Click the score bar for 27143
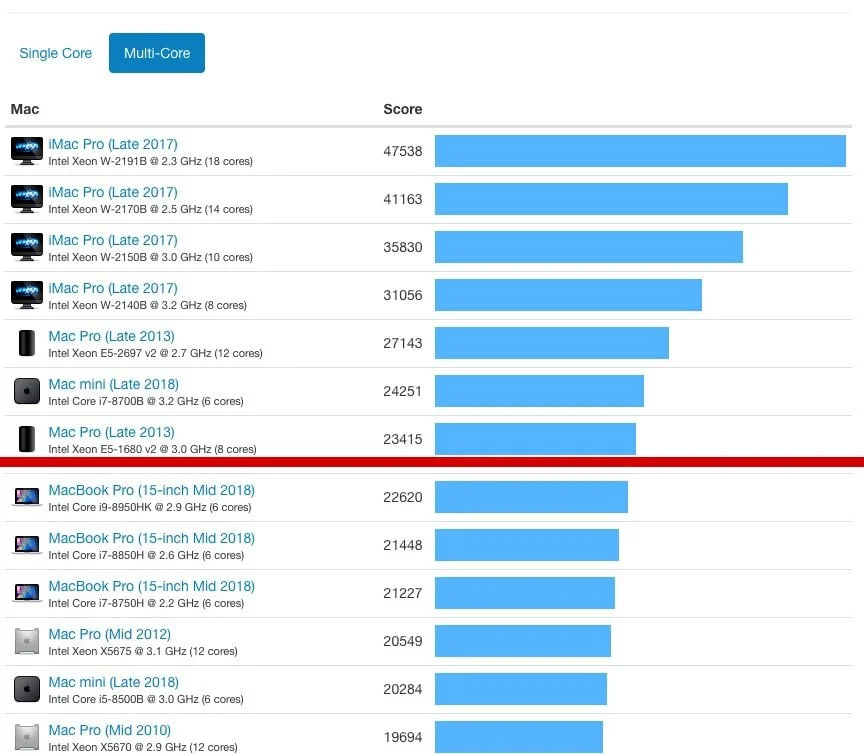Image resolution: width=864 pixels, height=754 pixels. tap(552, 343)
